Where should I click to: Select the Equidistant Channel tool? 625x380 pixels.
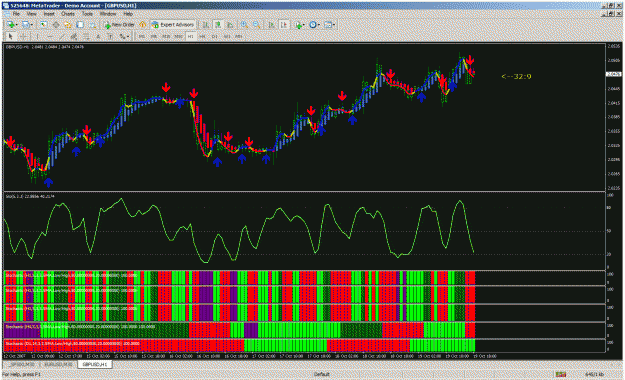pos(74,36)
